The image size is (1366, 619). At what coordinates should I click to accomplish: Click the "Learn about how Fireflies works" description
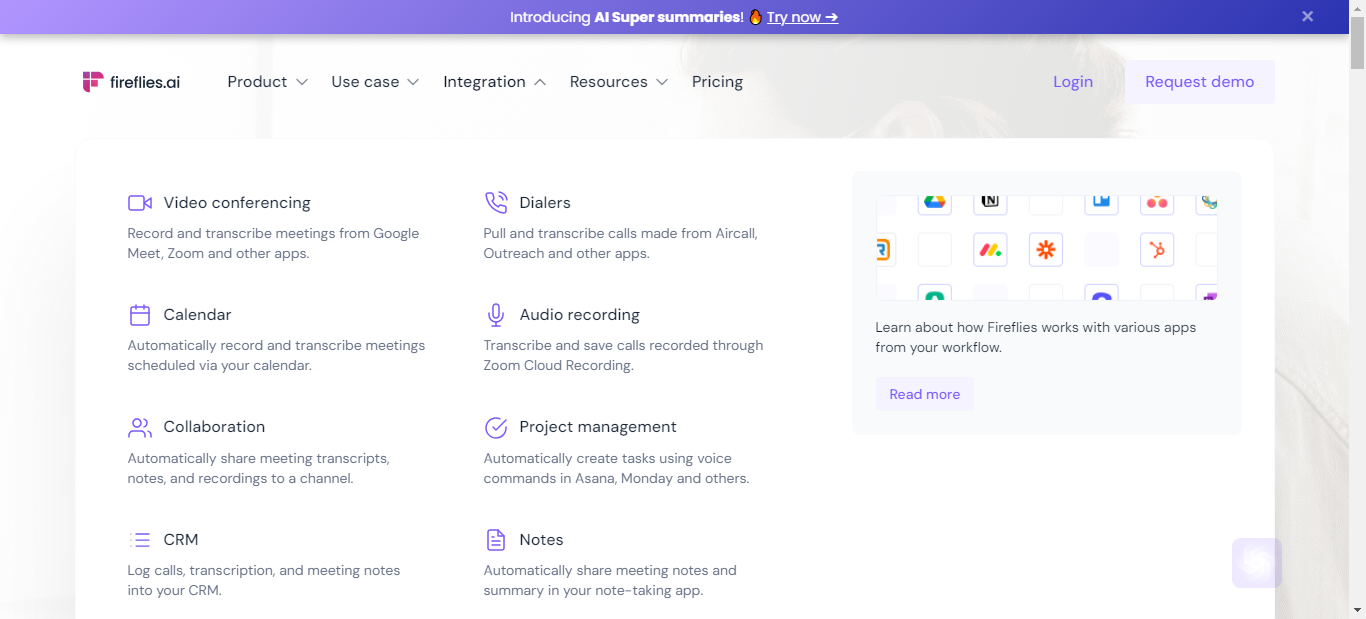(1035, 337)
